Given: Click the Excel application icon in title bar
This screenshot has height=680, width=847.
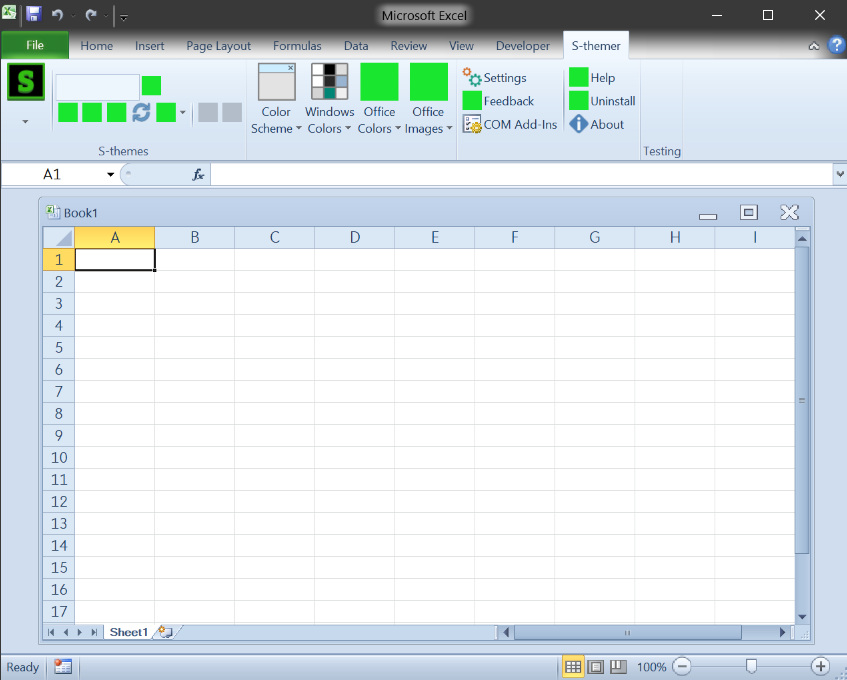Looking at the screenshot, I should [x=9, y=12].
